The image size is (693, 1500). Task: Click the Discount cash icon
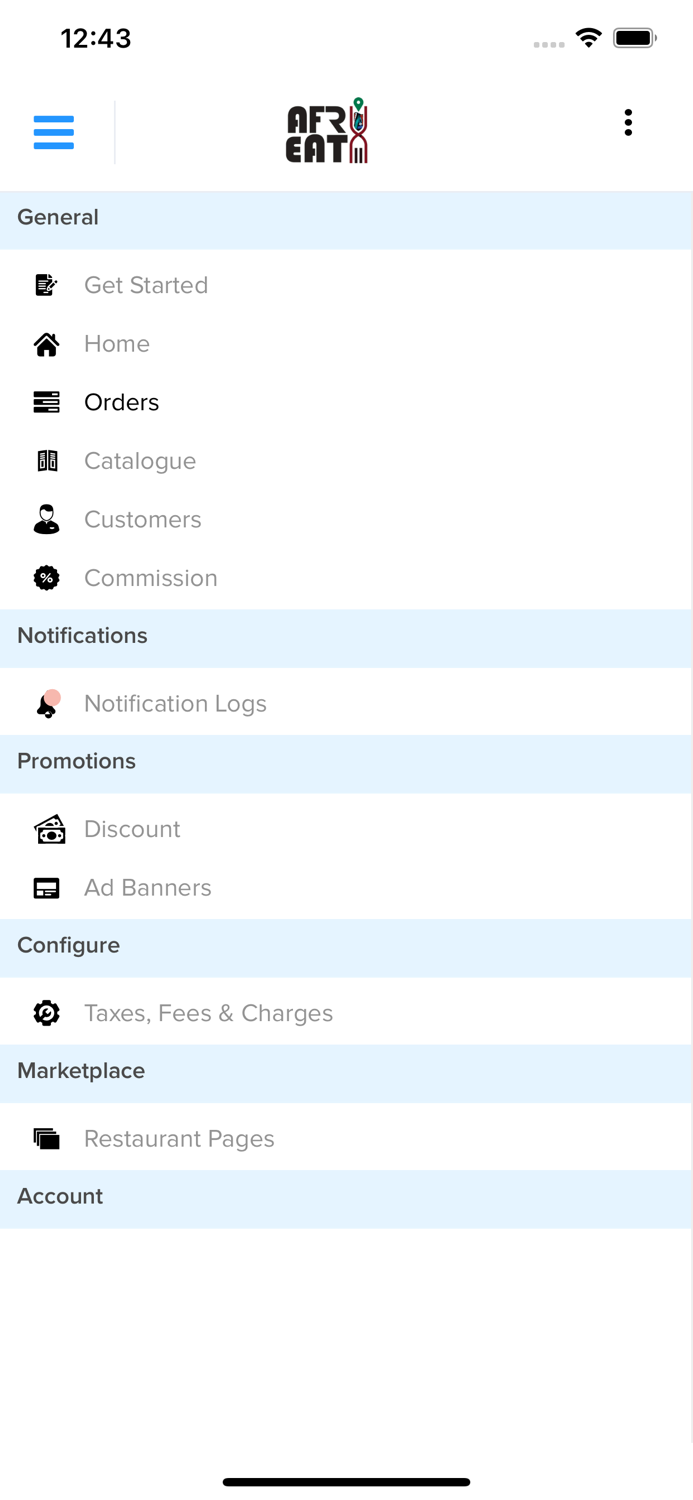click(x=49, y=829)
